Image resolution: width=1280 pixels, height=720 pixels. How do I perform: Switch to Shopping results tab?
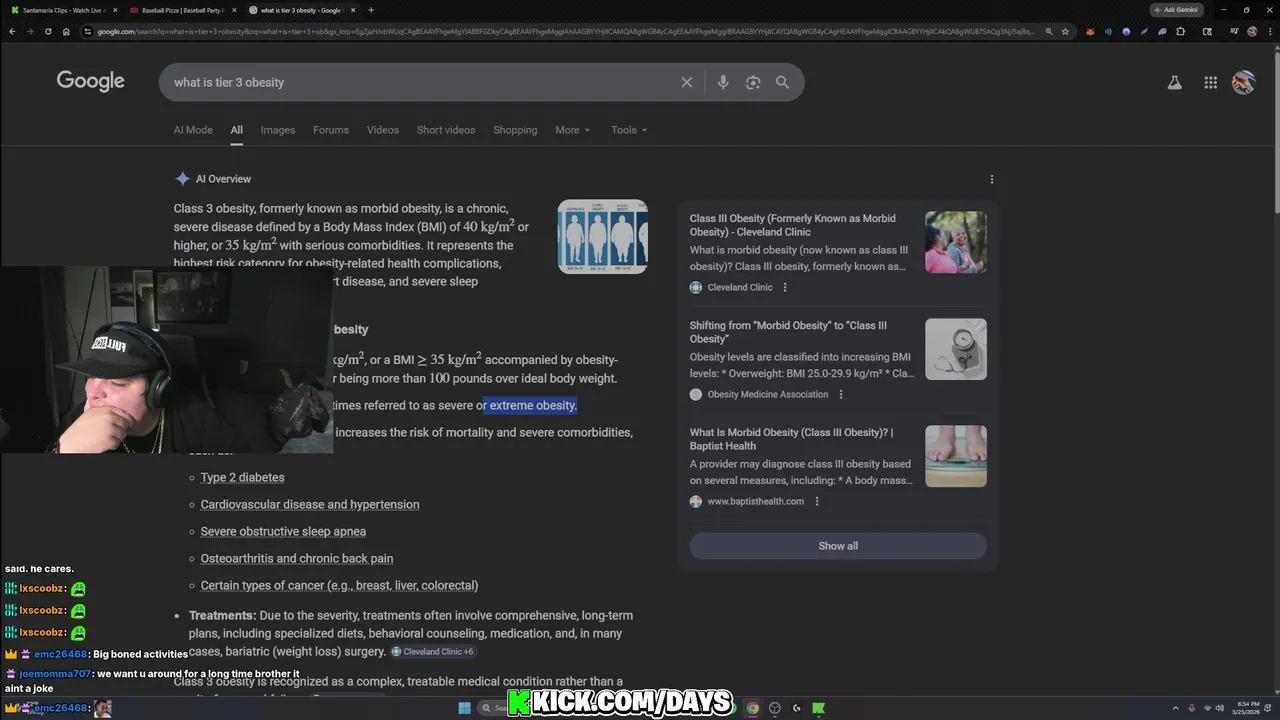(x=515, y=130)
